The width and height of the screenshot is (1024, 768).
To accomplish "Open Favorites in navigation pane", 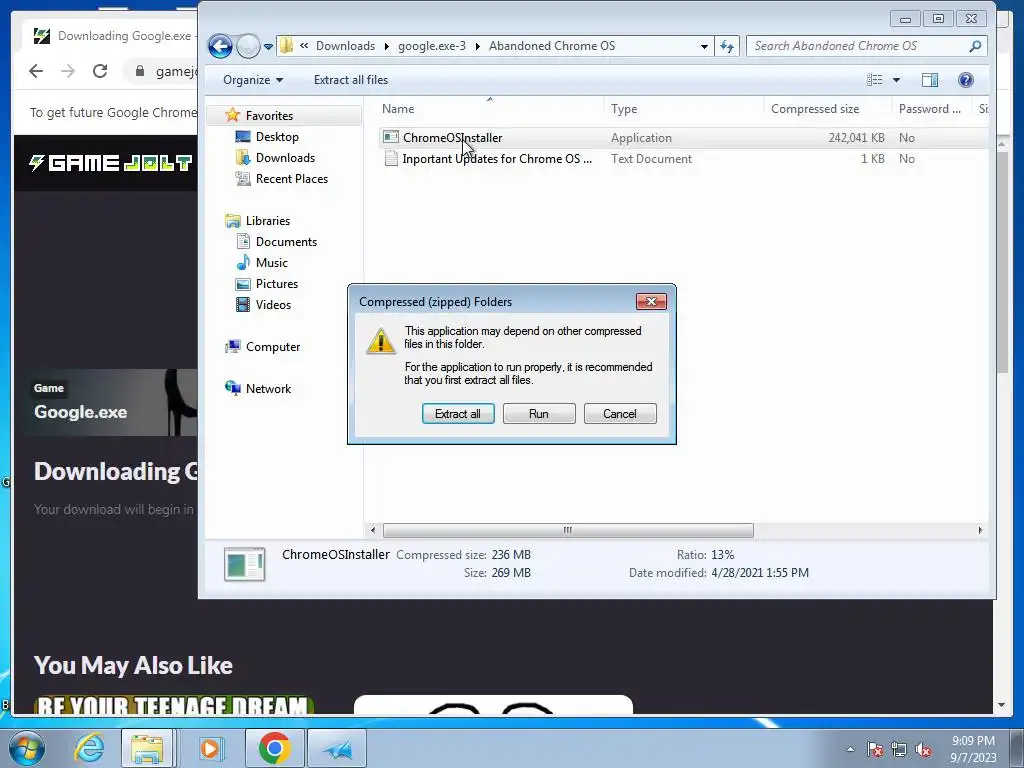I will pos(268,116).
